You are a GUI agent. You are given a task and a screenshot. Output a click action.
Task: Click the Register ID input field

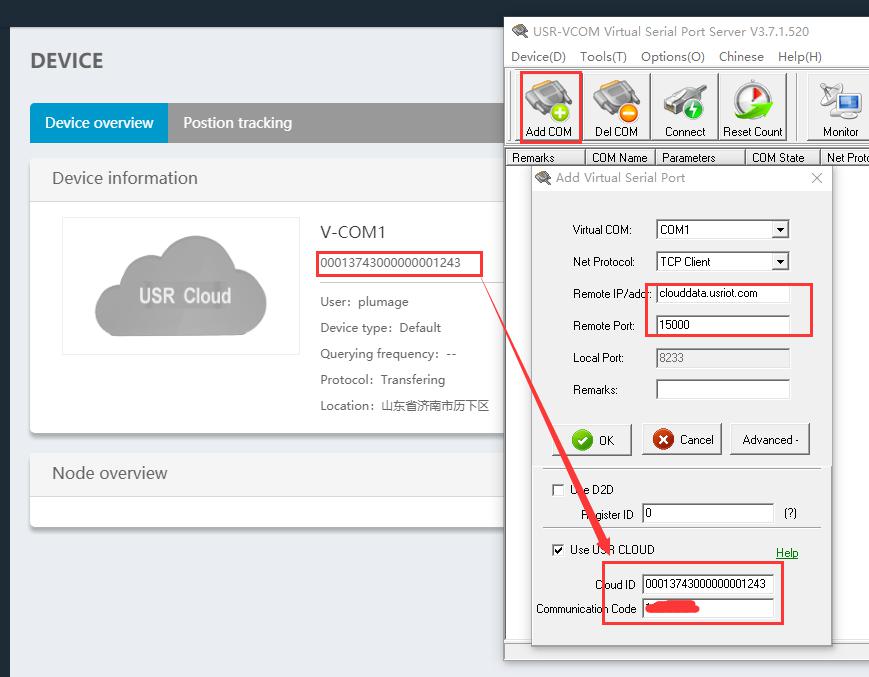(708, 514)
